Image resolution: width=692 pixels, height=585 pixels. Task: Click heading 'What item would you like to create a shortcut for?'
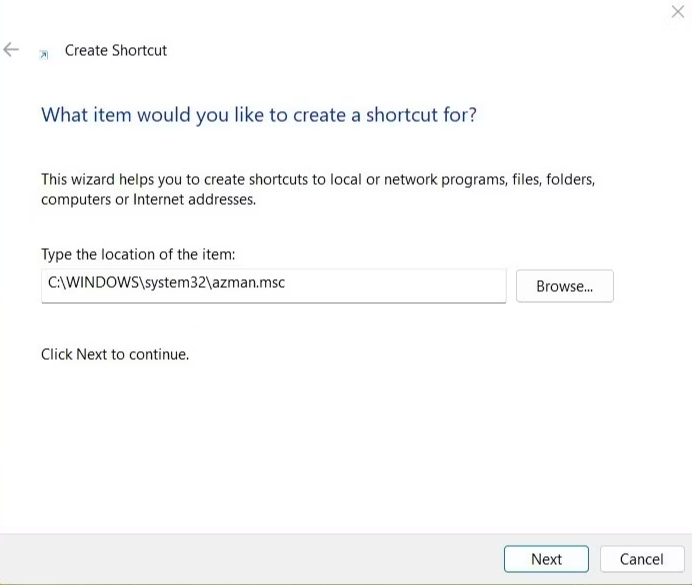pos(259,115)
